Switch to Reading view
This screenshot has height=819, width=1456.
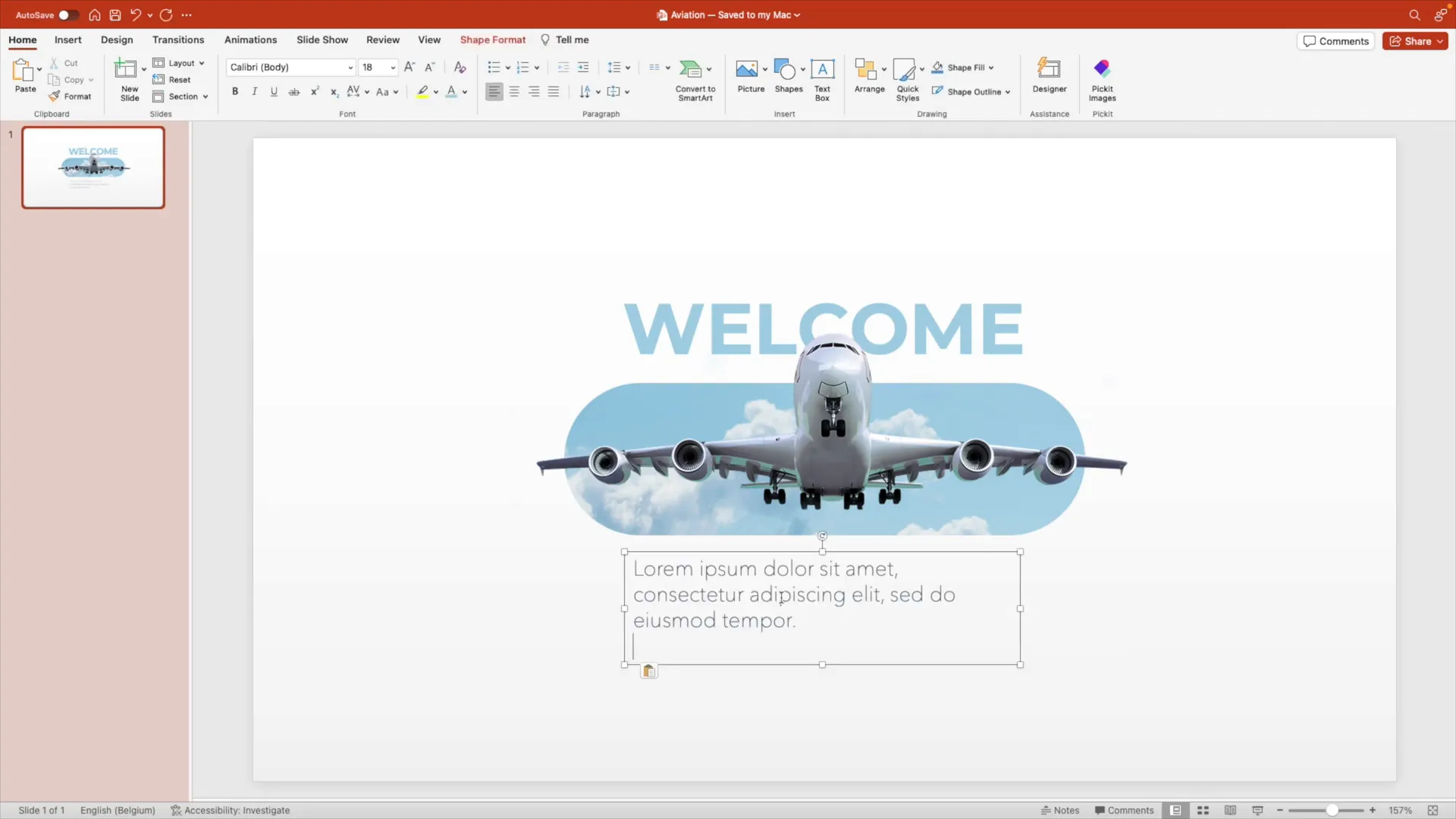coord(1230,810)
